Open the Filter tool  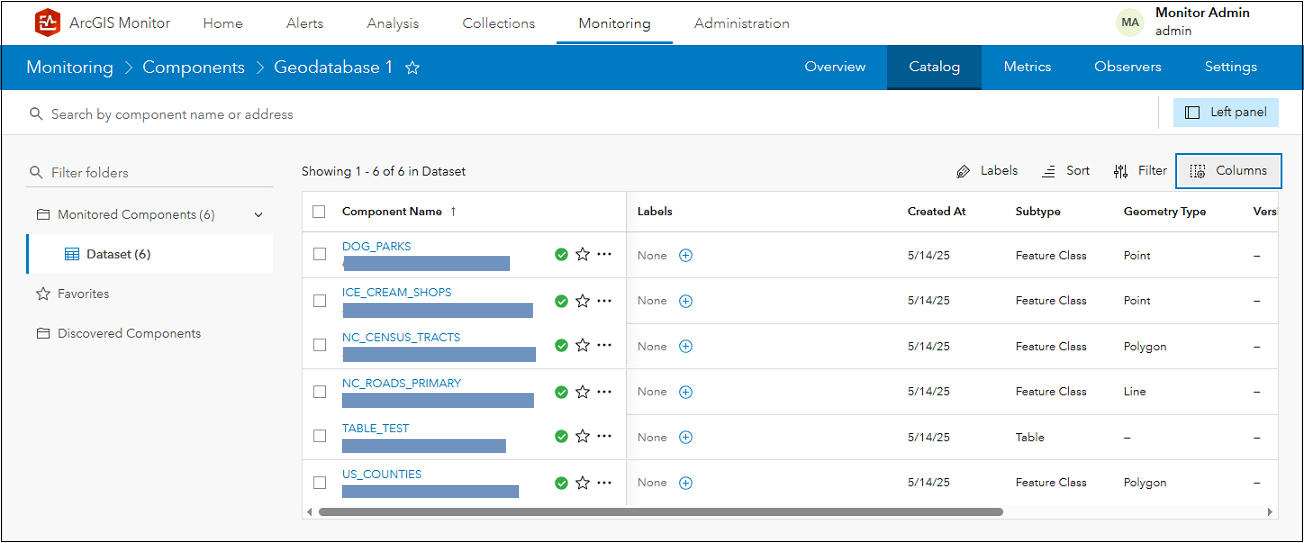(x=1140, y=171)
